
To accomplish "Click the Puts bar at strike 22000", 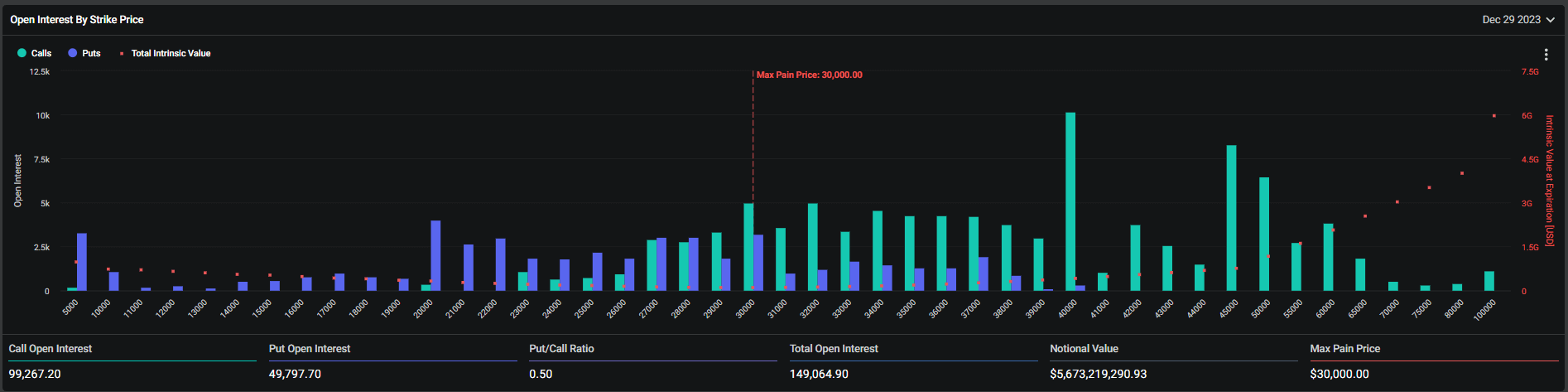I will coord(500,265).
